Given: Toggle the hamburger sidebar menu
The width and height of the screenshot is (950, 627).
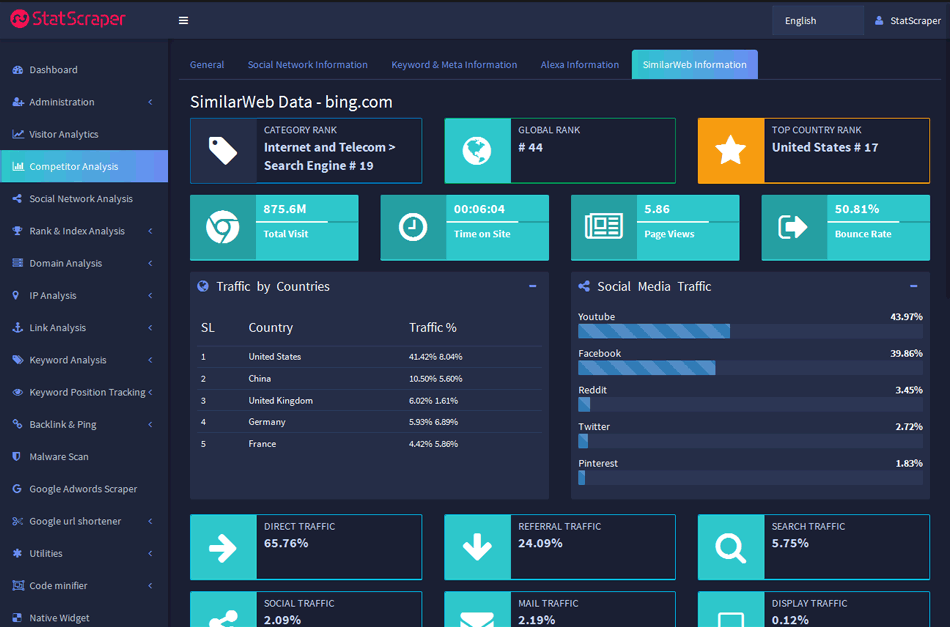Looking at the screenshot, I should [x=183, y=21].
